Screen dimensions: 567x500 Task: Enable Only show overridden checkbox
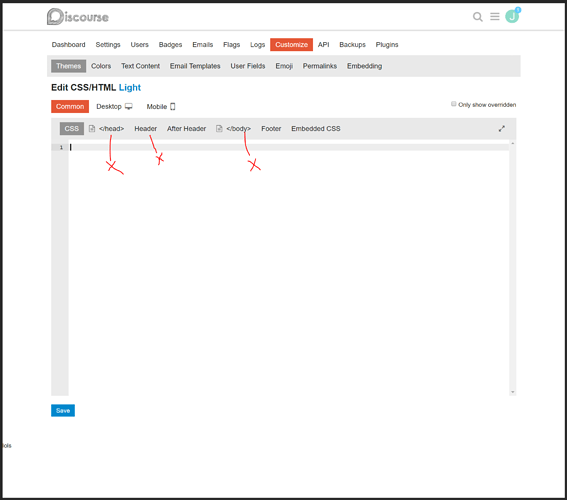click(x=453, y=104)
